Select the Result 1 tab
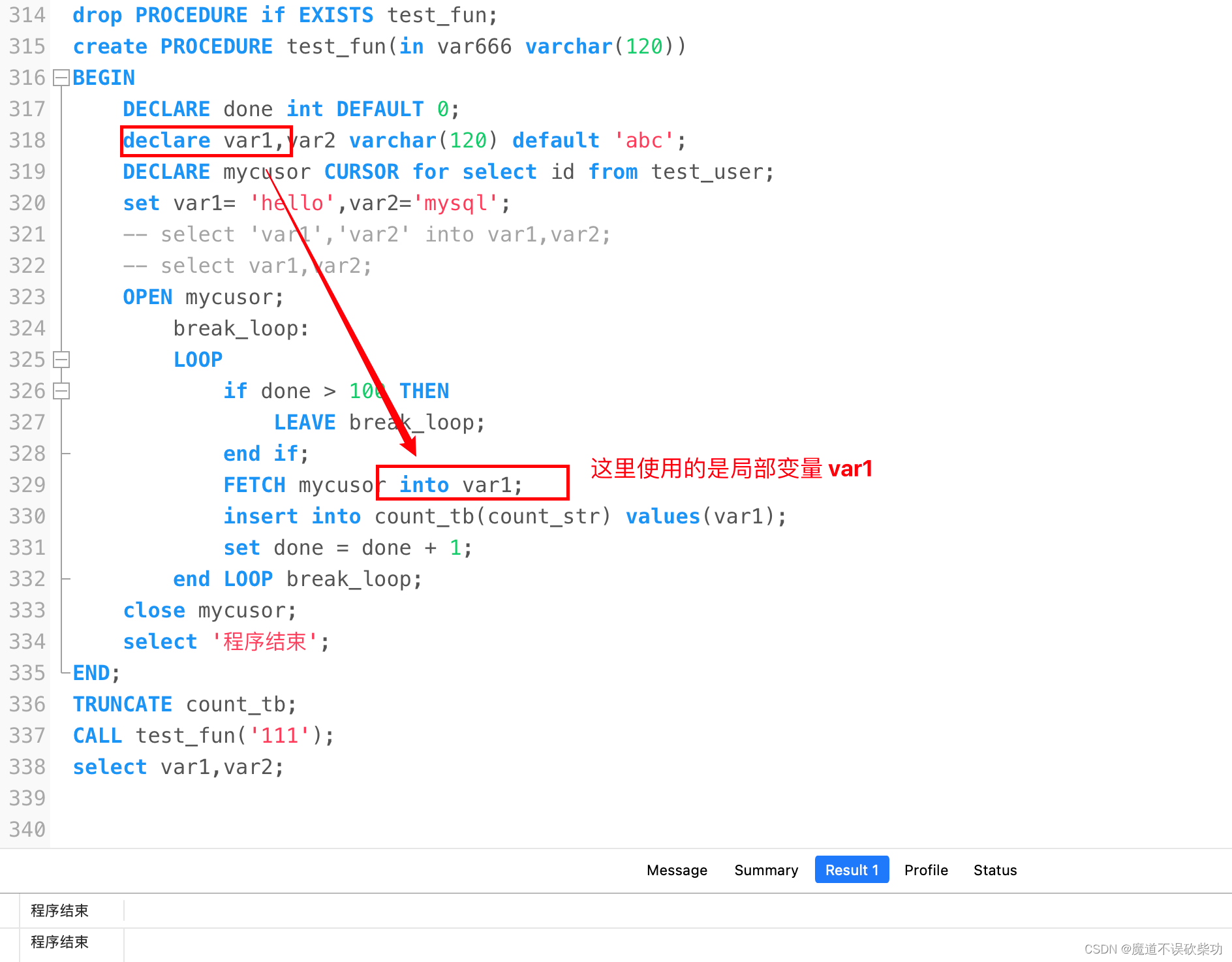The image size is (1232, 962). coord(852,869)
